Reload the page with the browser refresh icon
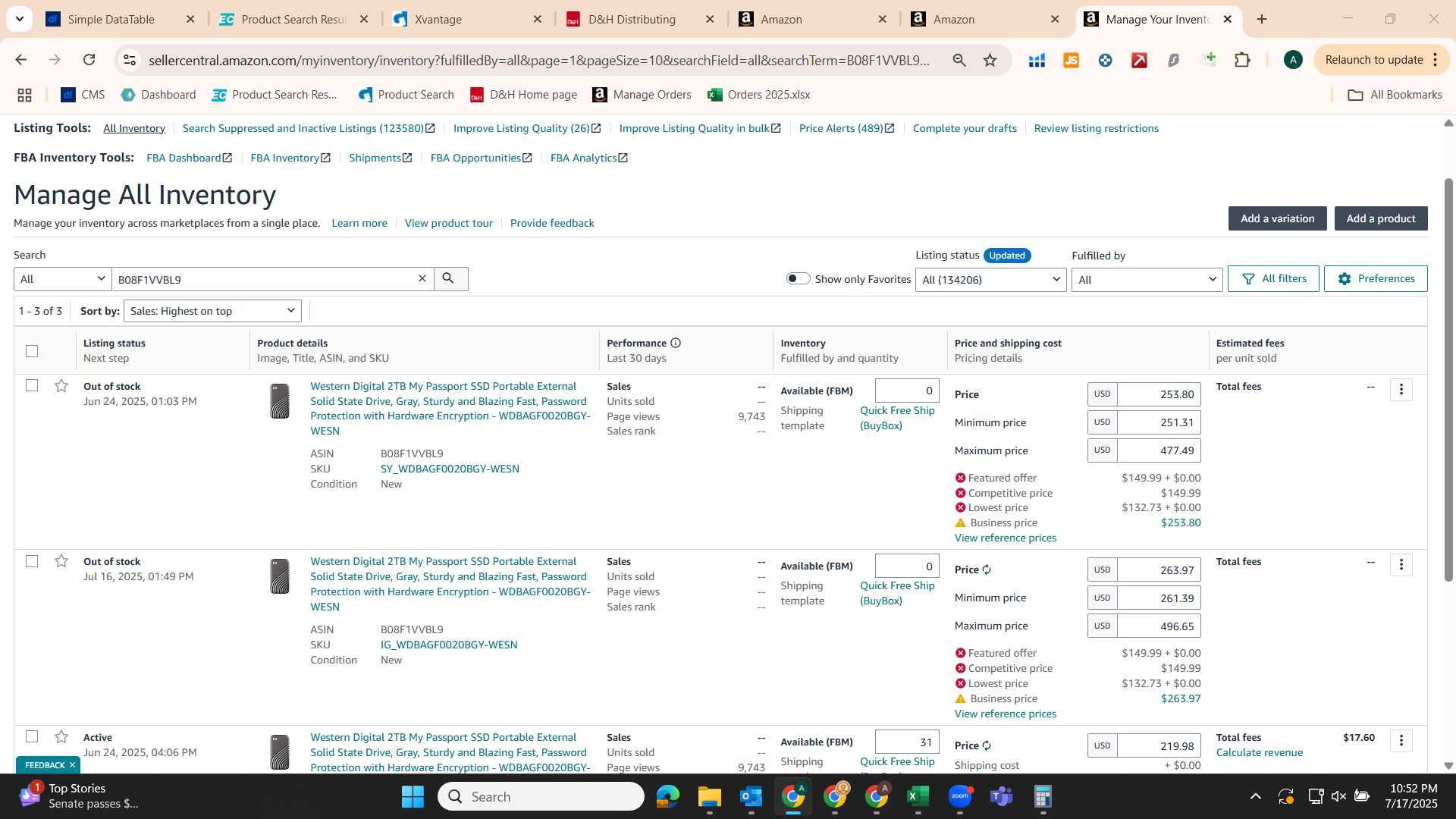Screen dimensions: 1456x819 click(89, 60)
